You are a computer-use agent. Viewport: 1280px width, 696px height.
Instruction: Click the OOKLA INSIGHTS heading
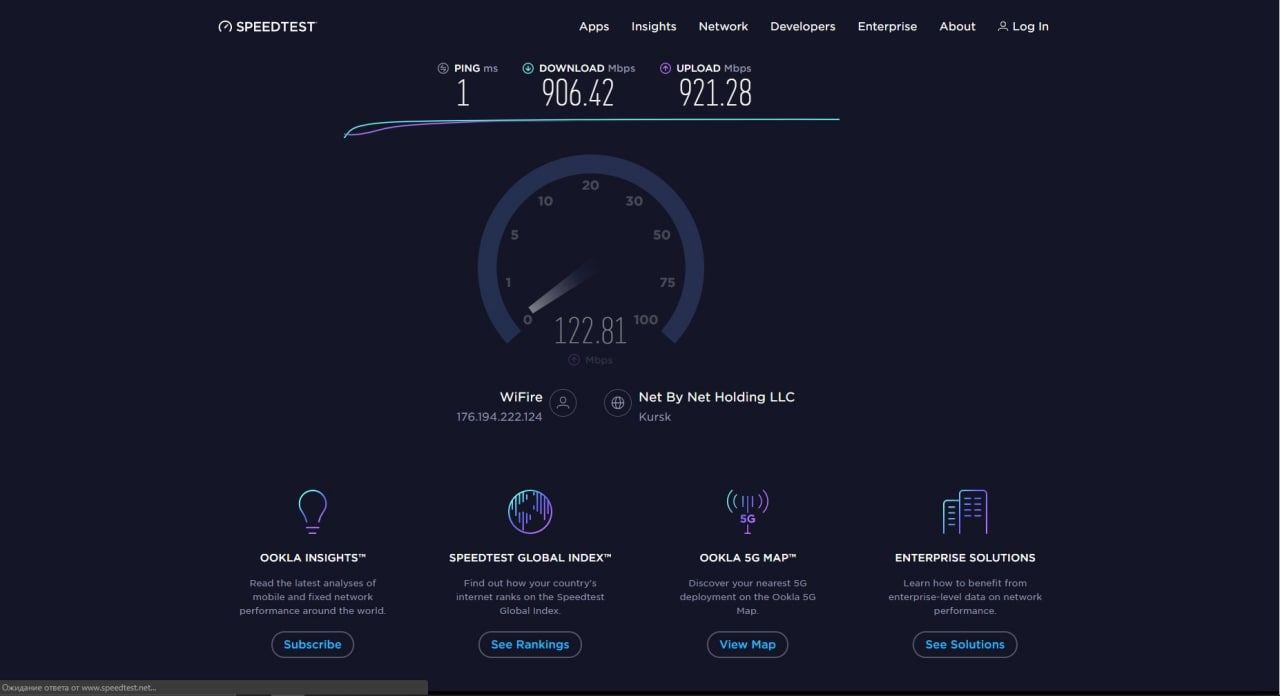pyautogui.click(x=312, y=558)
